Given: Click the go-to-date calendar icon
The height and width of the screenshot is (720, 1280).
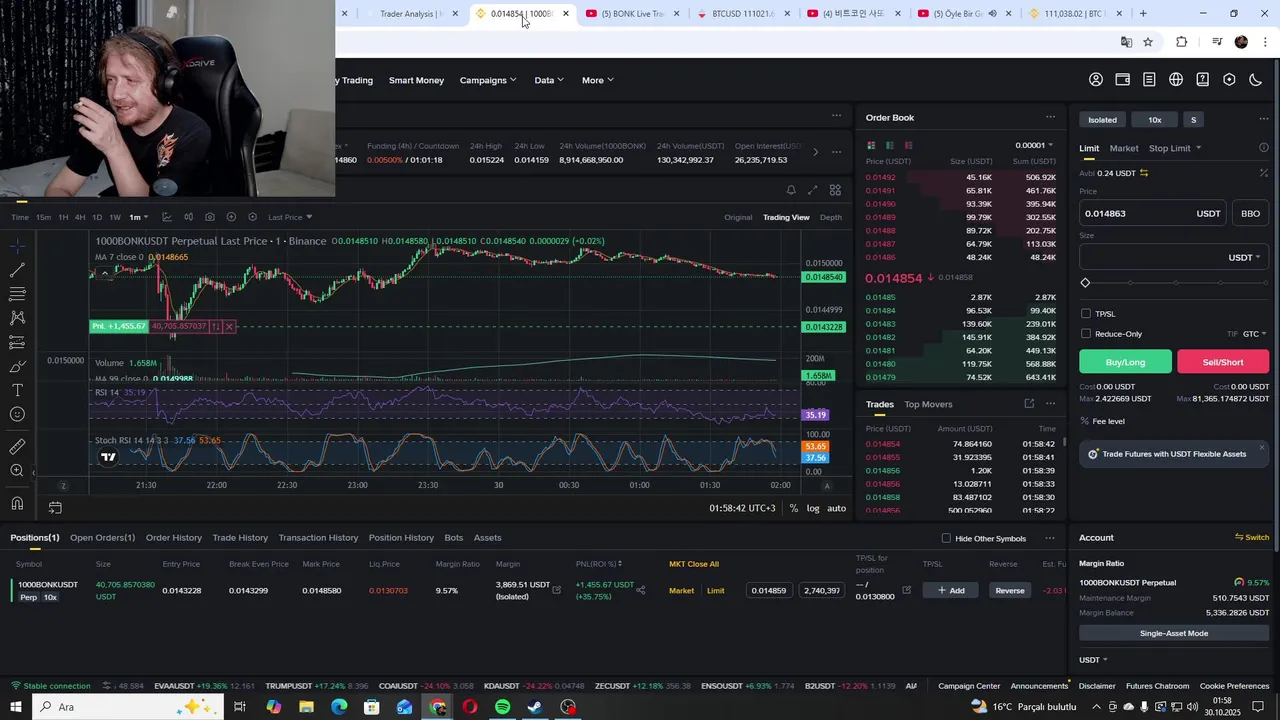Looking at the screenshot, I should [x=55, y=508].
